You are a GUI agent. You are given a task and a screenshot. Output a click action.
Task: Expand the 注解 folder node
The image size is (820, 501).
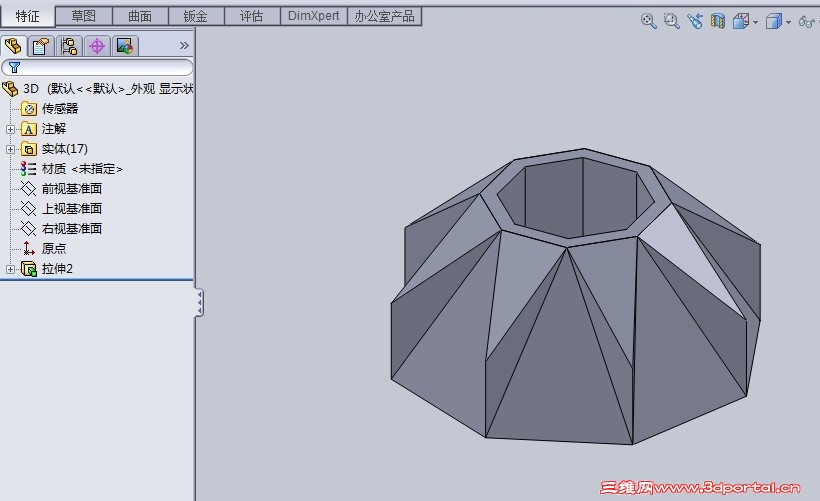click(x=10, y=129)
